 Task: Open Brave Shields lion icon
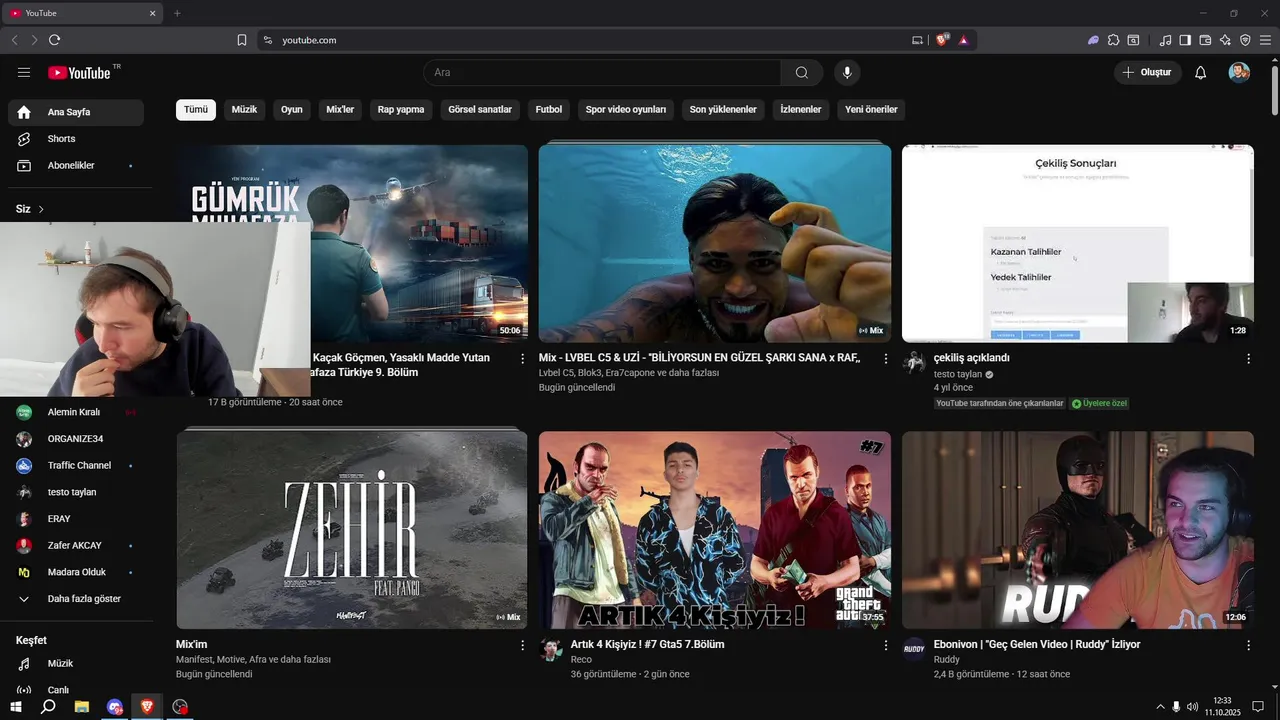point(942,40)
